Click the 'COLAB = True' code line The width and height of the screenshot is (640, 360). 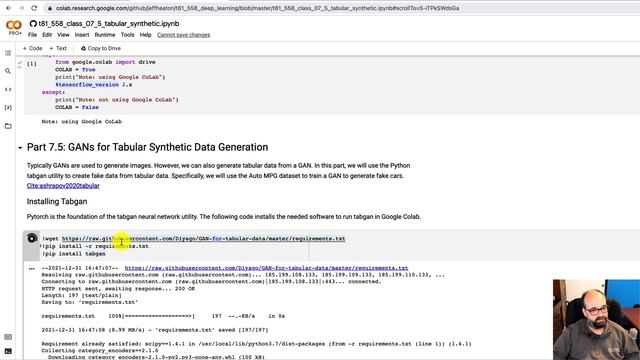point(76,69)
